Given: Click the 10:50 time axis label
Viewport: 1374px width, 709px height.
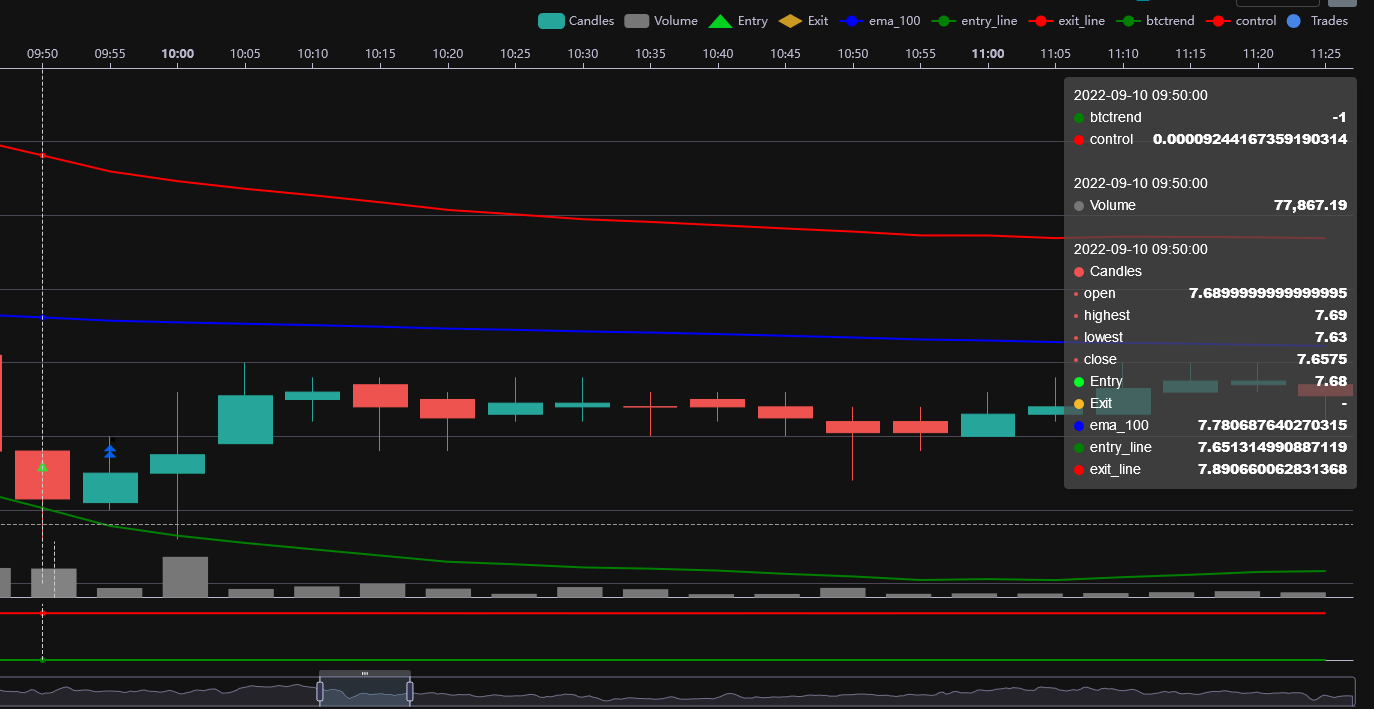Looking at the screenshot, I should (853, 53).
